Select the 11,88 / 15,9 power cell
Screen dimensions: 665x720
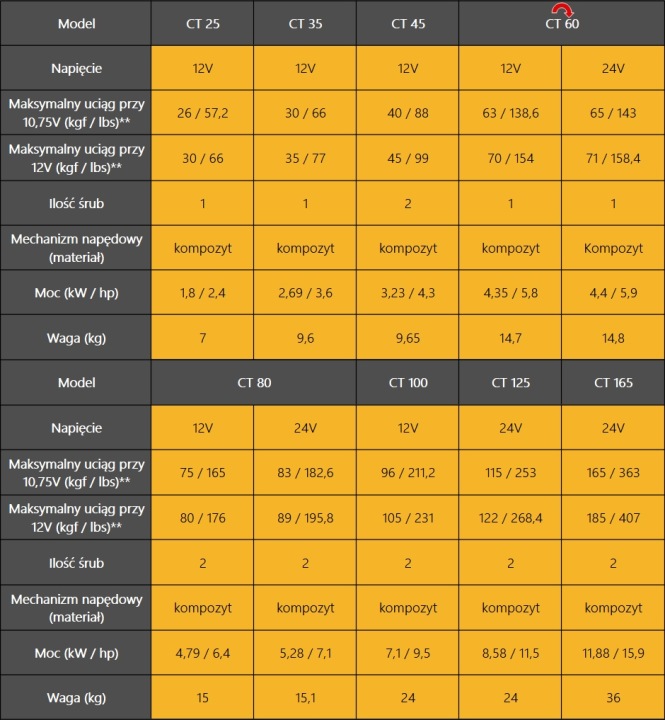[613, 652]
